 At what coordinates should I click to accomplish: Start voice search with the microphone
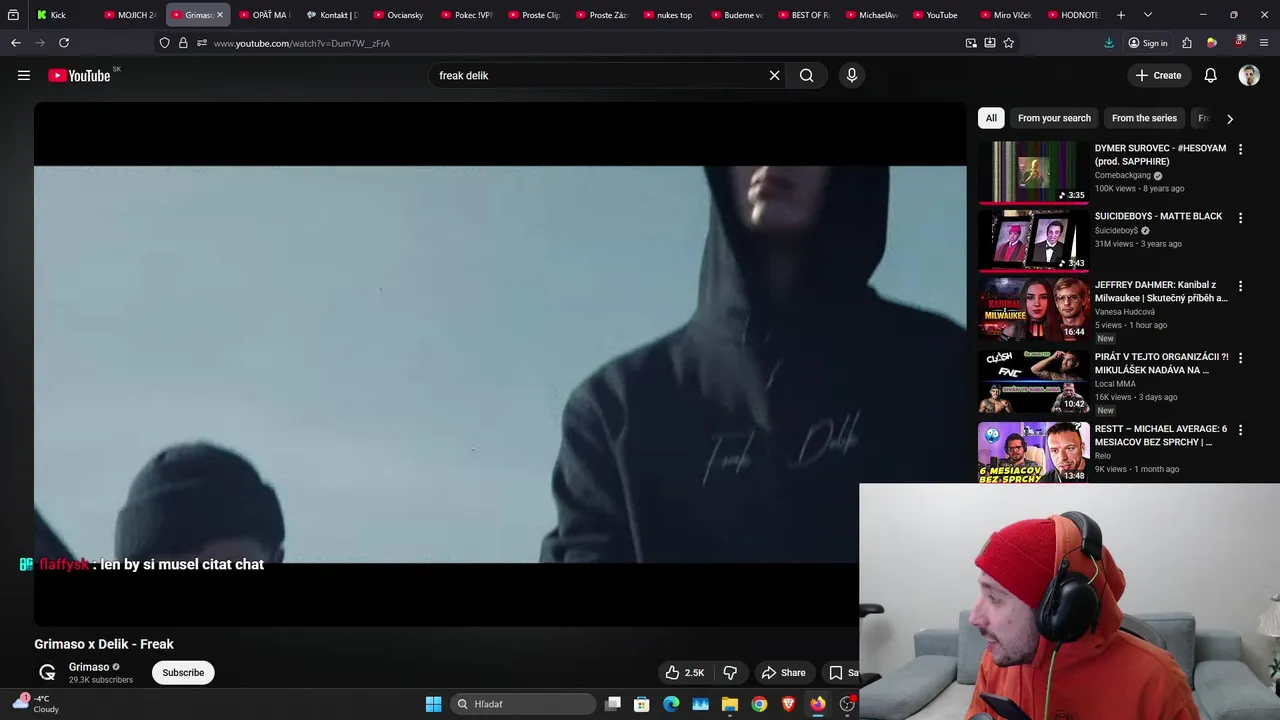click(x=851, y=75)
